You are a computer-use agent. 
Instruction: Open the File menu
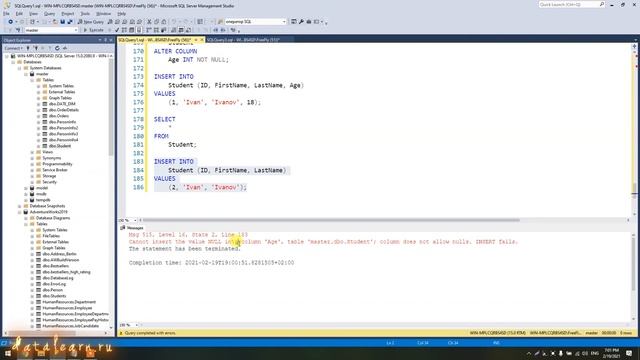click(x=7, y=13)
